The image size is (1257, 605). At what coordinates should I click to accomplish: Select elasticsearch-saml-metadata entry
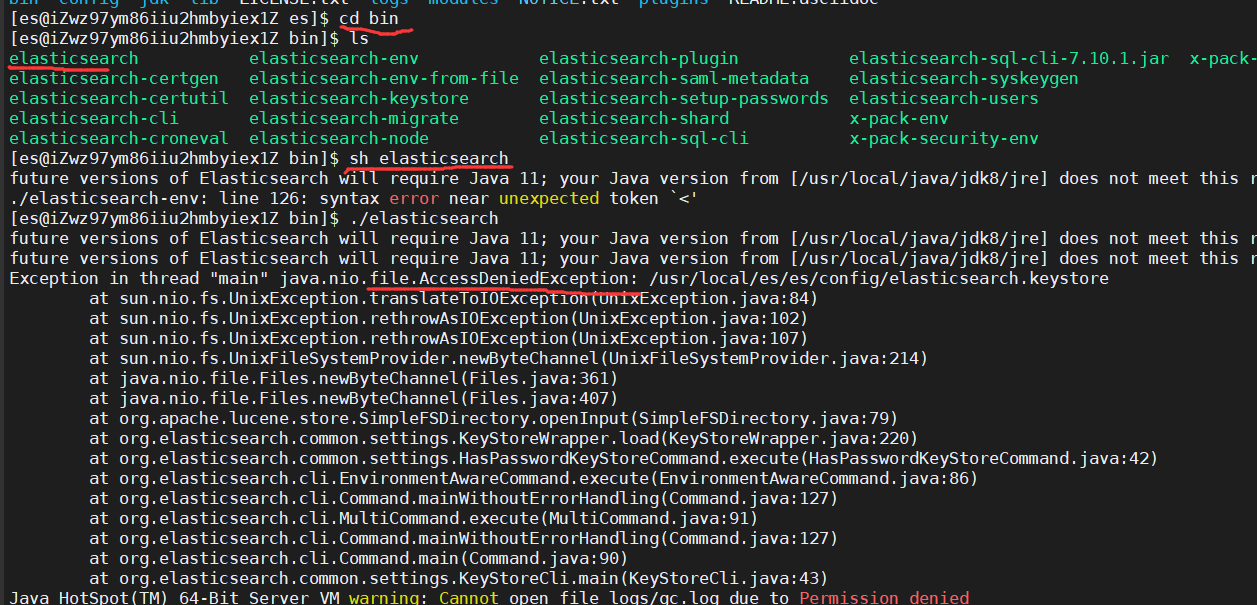point(674,78)
